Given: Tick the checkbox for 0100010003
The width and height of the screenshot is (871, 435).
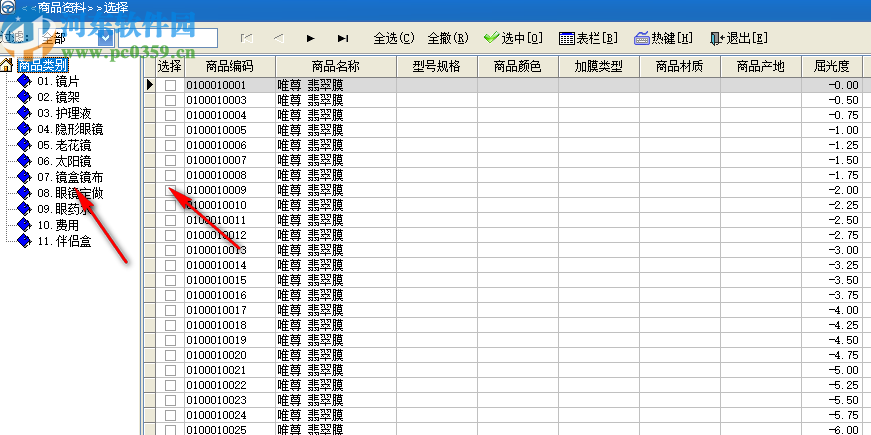Looking at the screenshot, I should [171, 100].
